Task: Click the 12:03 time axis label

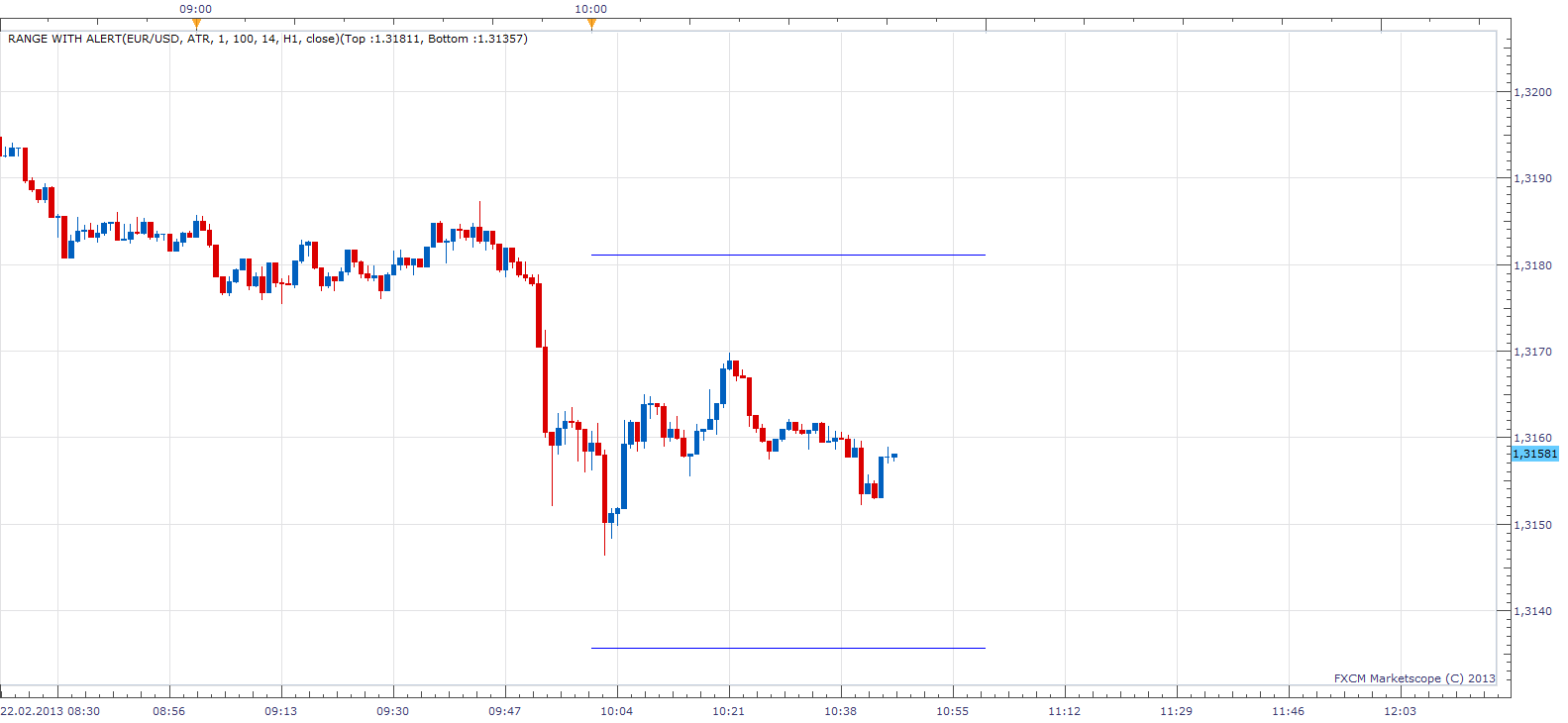Action: tap(1401, 711)
